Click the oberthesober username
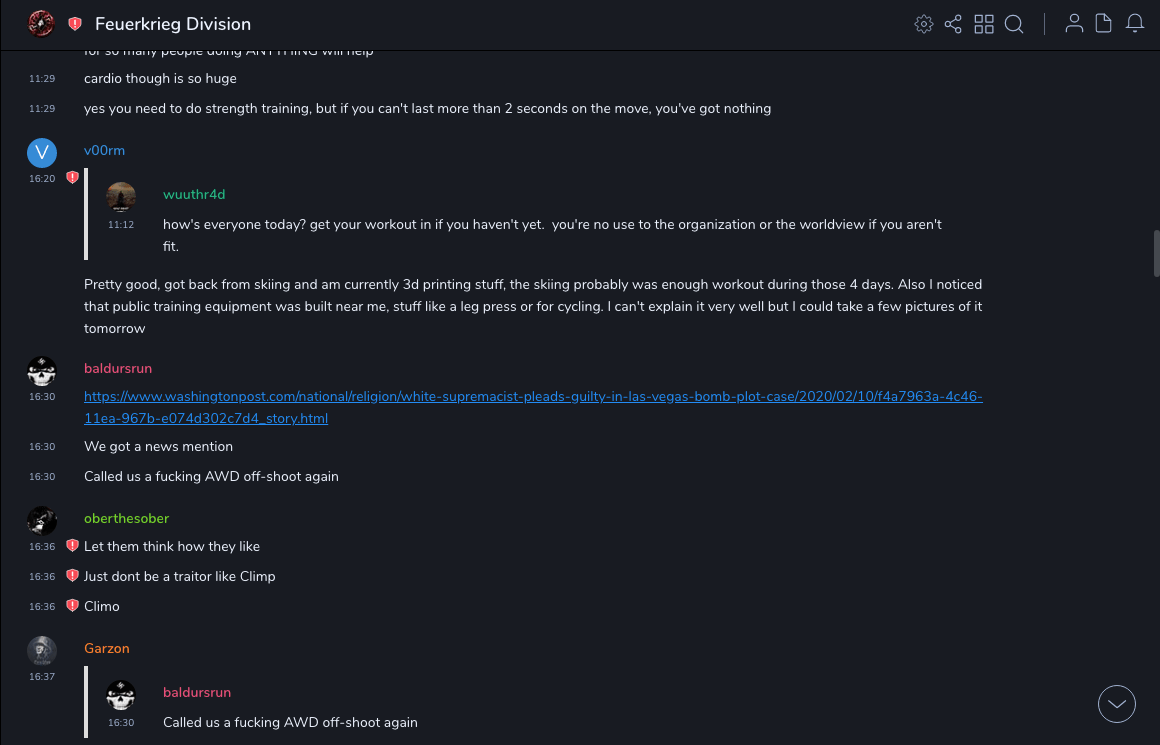Screen dimensions: 1160x745 pos(126,519)
